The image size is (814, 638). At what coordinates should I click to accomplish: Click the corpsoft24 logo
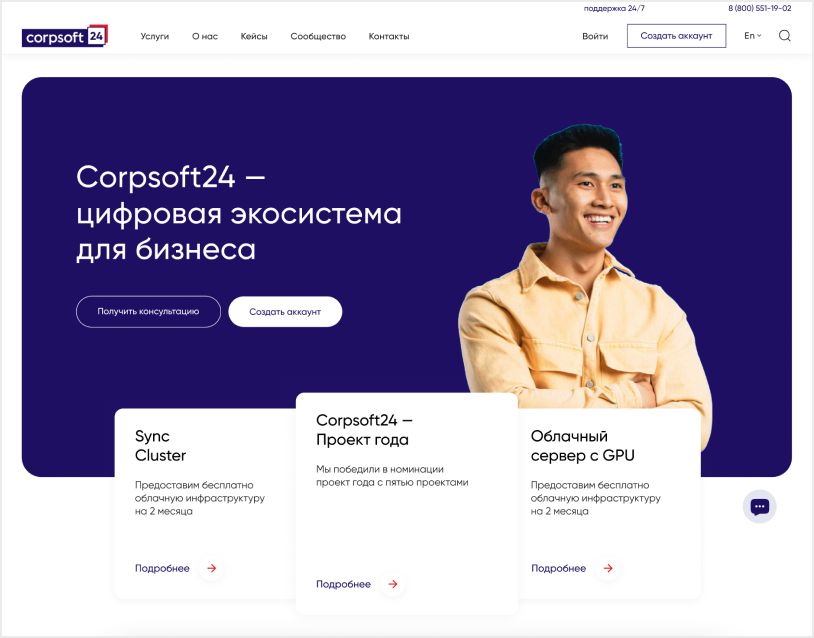click(x=64, y=36)
